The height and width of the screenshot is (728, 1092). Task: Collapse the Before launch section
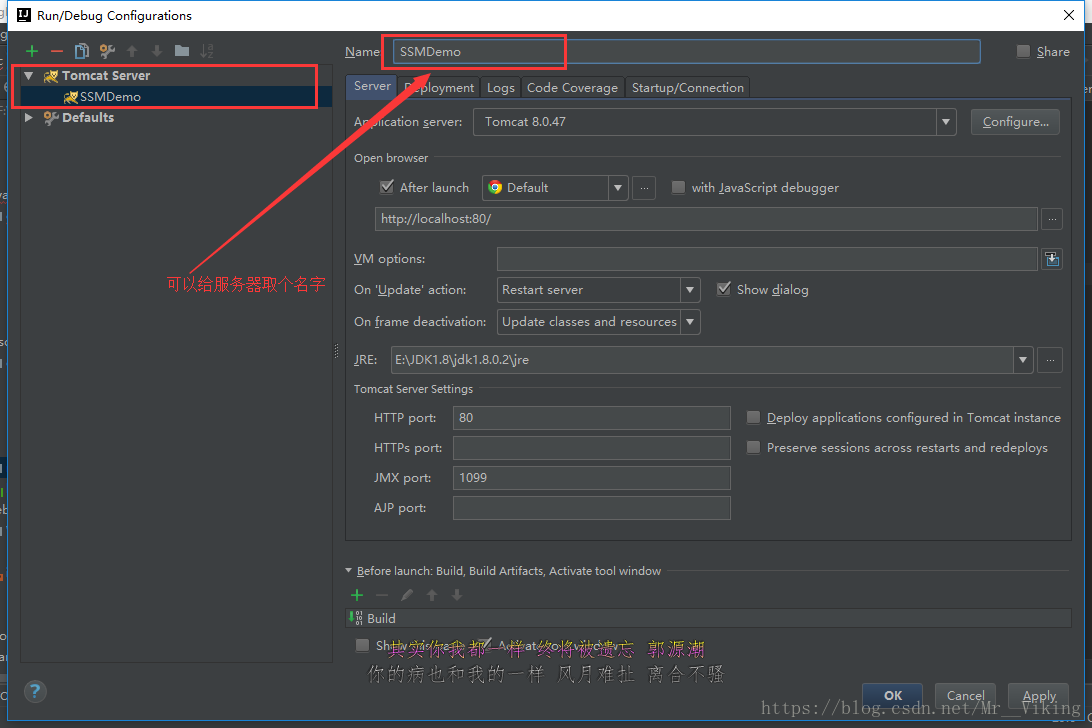(x=349, y=571)
